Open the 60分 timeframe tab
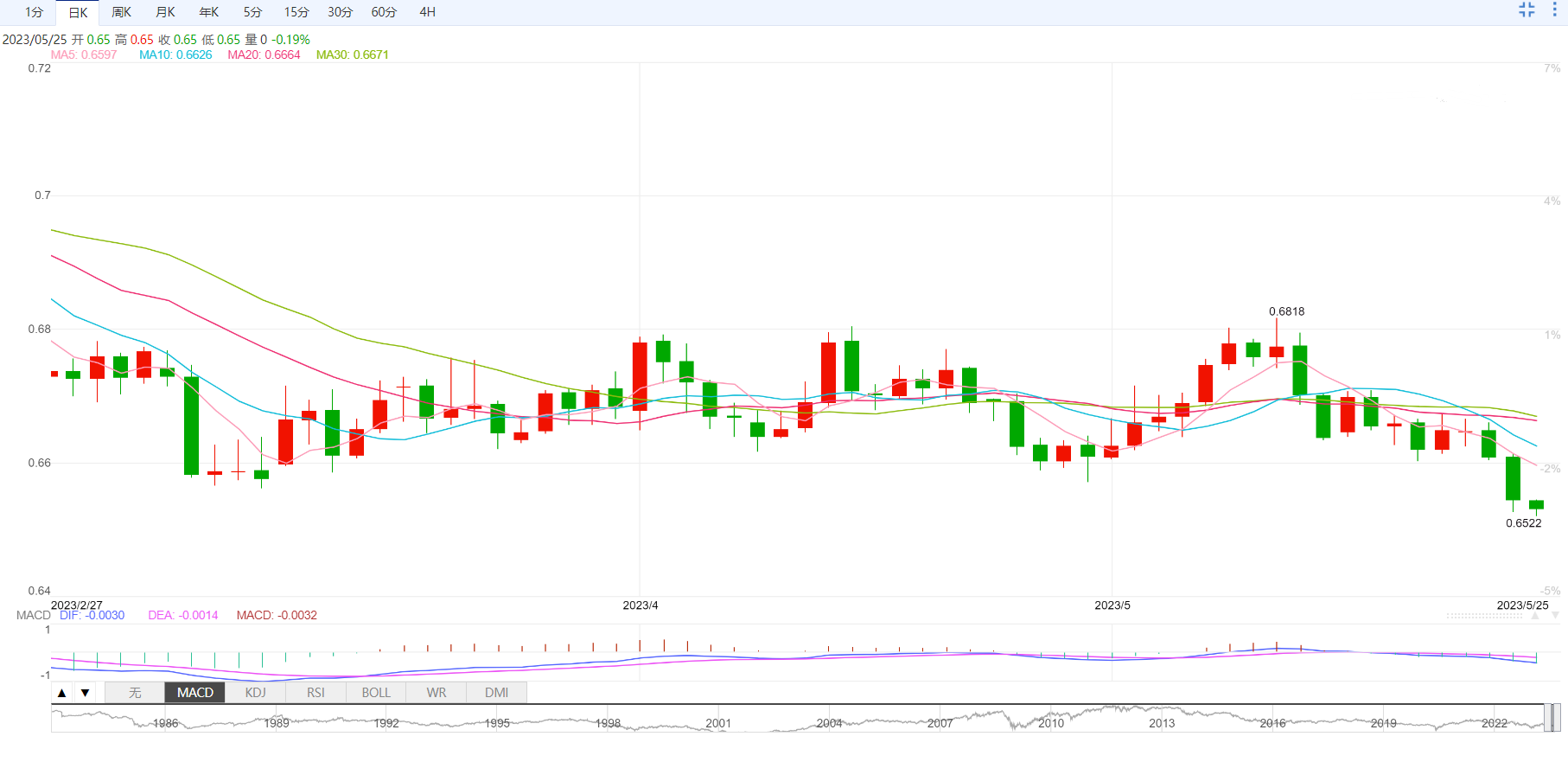Screen dimensions: 1568x762 pyautogui.click(x=384, y=12)
